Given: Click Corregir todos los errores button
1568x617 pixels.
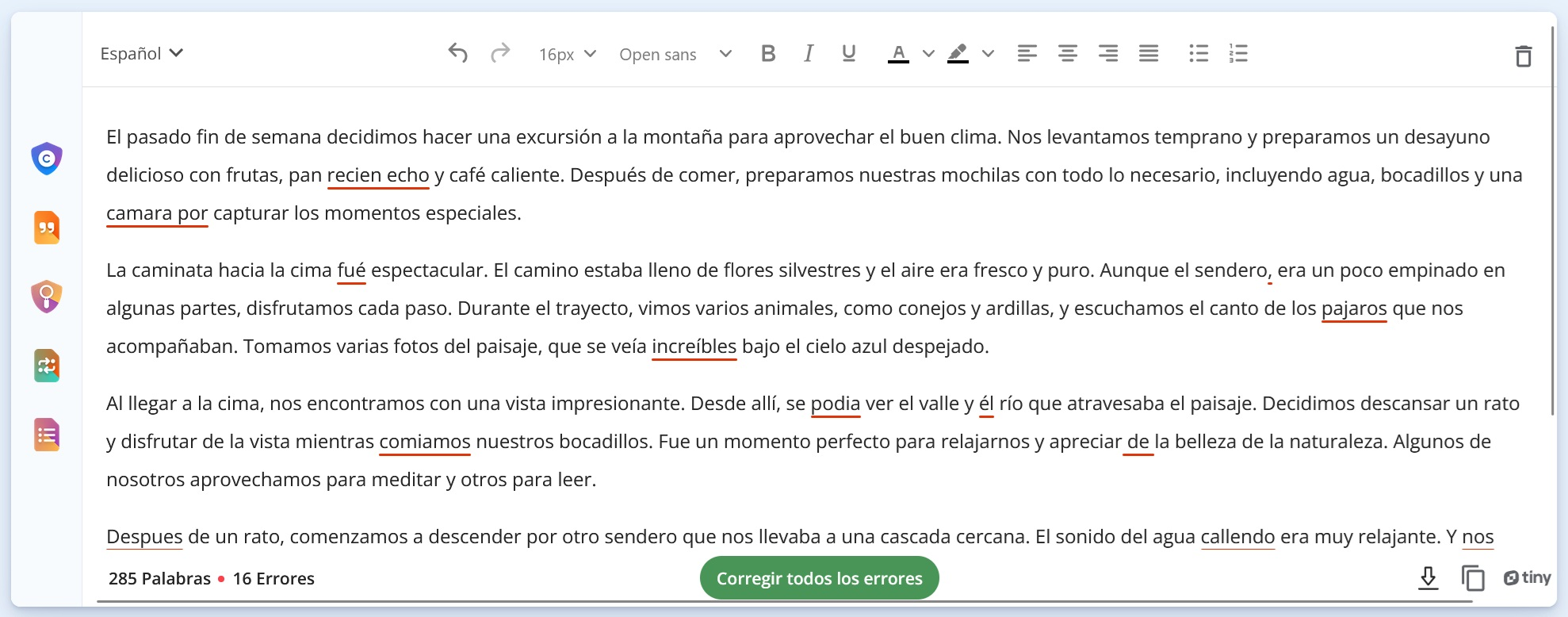Looking at the screenshot, I should 820,578.
